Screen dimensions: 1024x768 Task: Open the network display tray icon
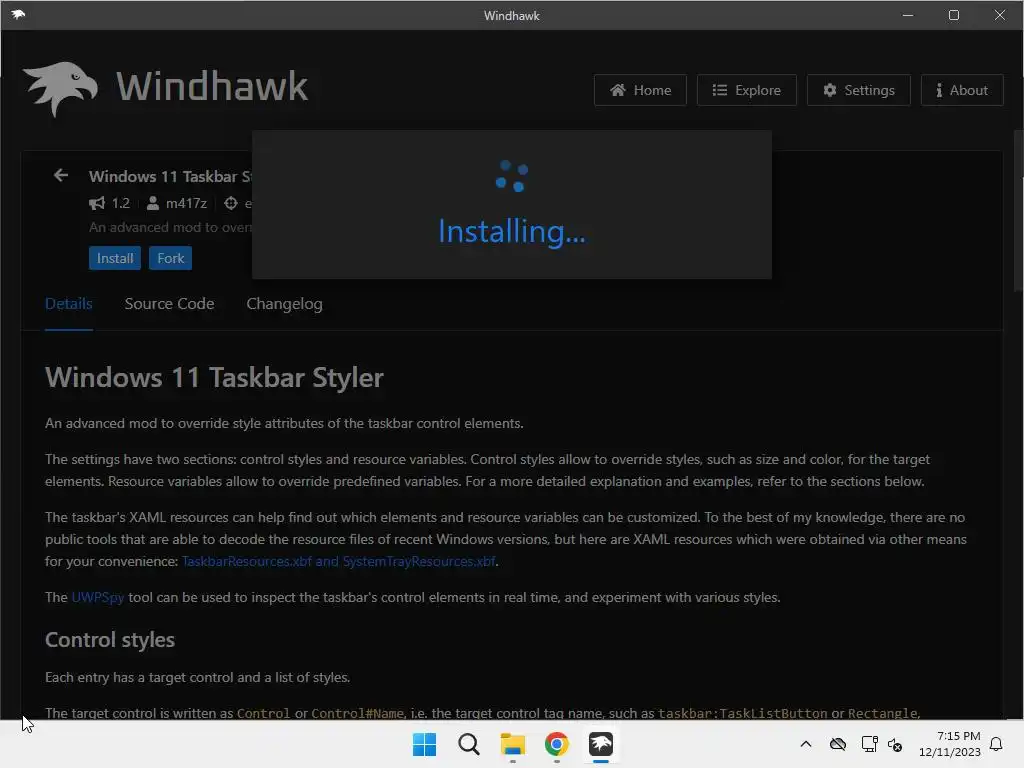point(869,744)
